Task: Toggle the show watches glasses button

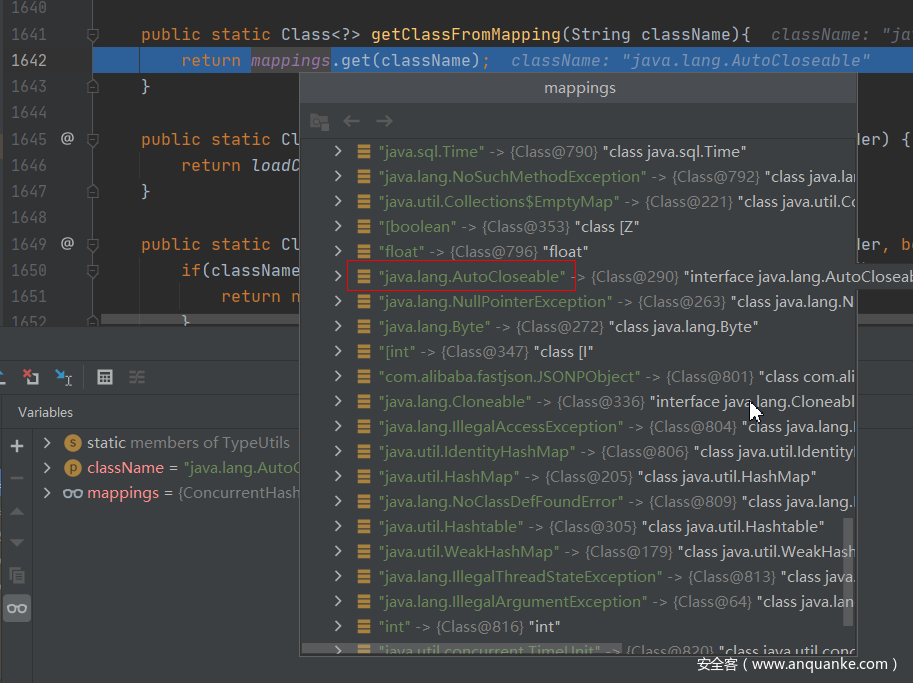Action: coord(17,608)
